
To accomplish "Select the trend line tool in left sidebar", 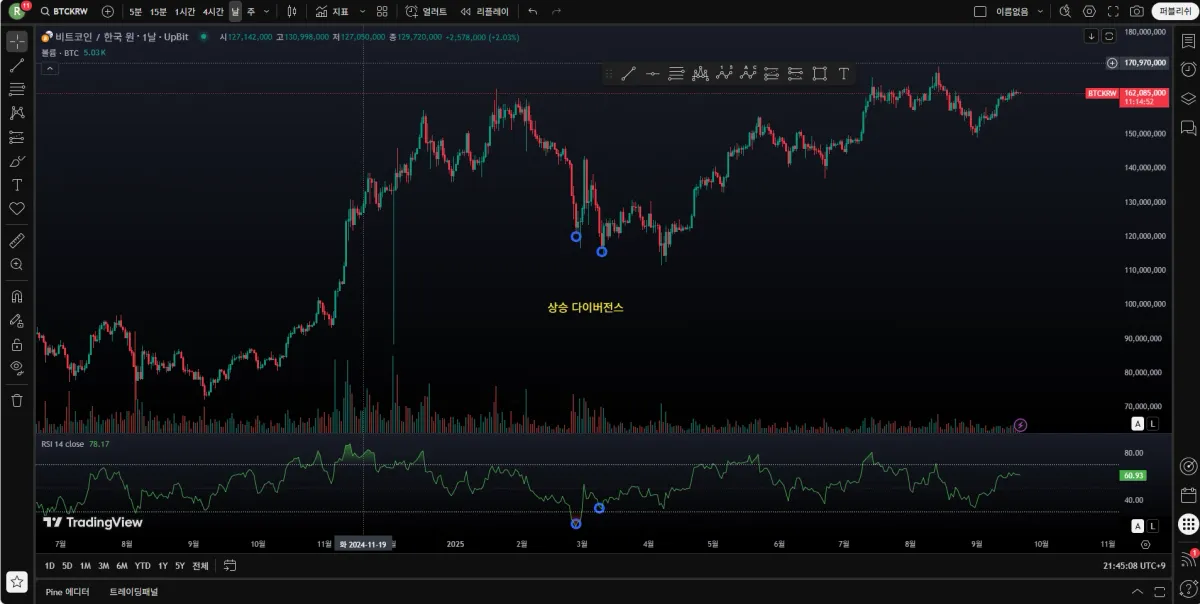I will tap(17, 65).
